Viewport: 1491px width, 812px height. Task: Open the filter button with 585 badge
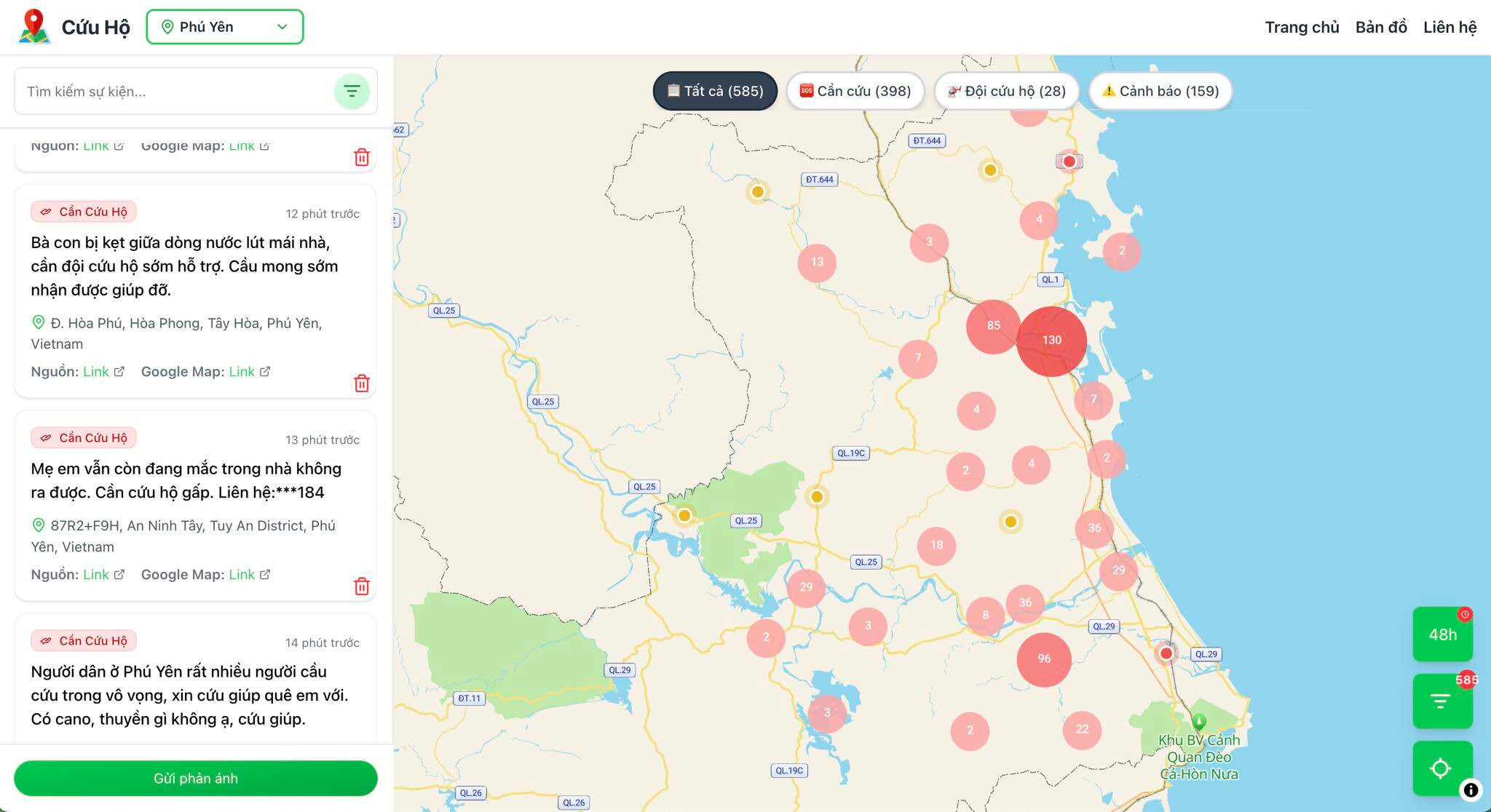(x=1442, y=701)
